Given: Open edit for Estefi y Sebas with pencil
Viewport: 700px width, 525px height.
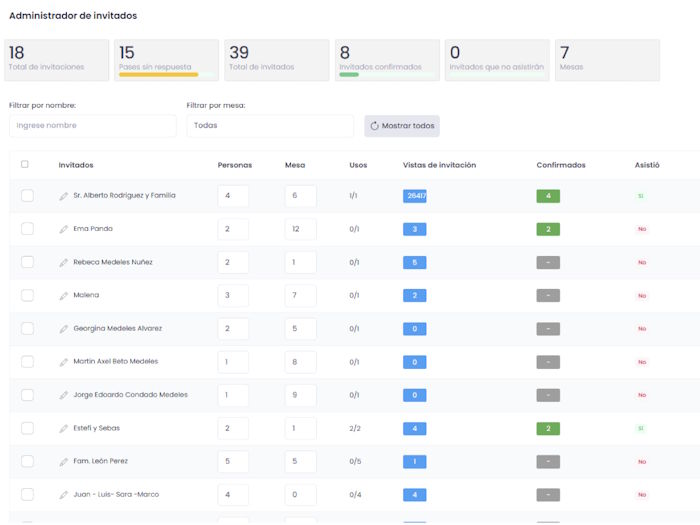Looking at the screenshot, I should coord(64,429).
